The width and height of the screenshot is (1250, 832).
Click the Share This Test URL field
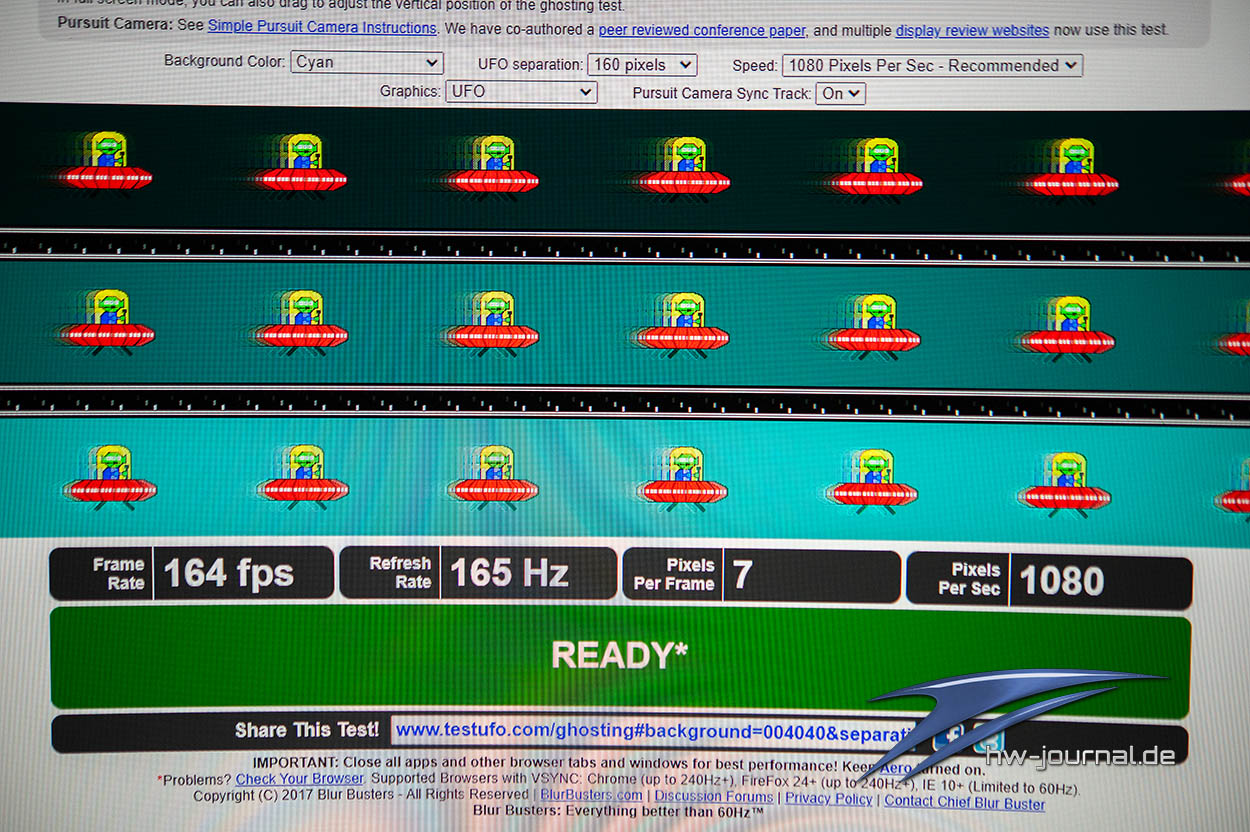[x=654, y=732]
